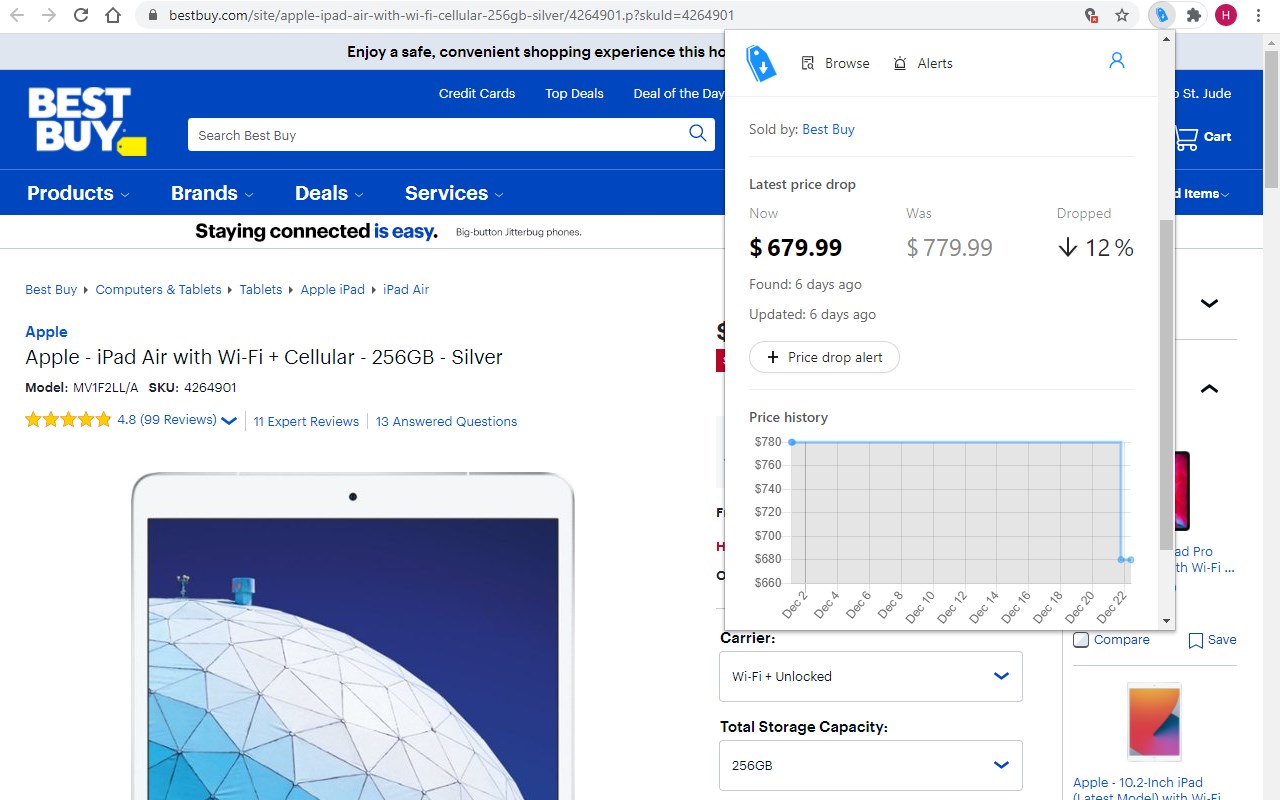Click the five-star rating
1280x800 pixels.
tap(68, 420)
